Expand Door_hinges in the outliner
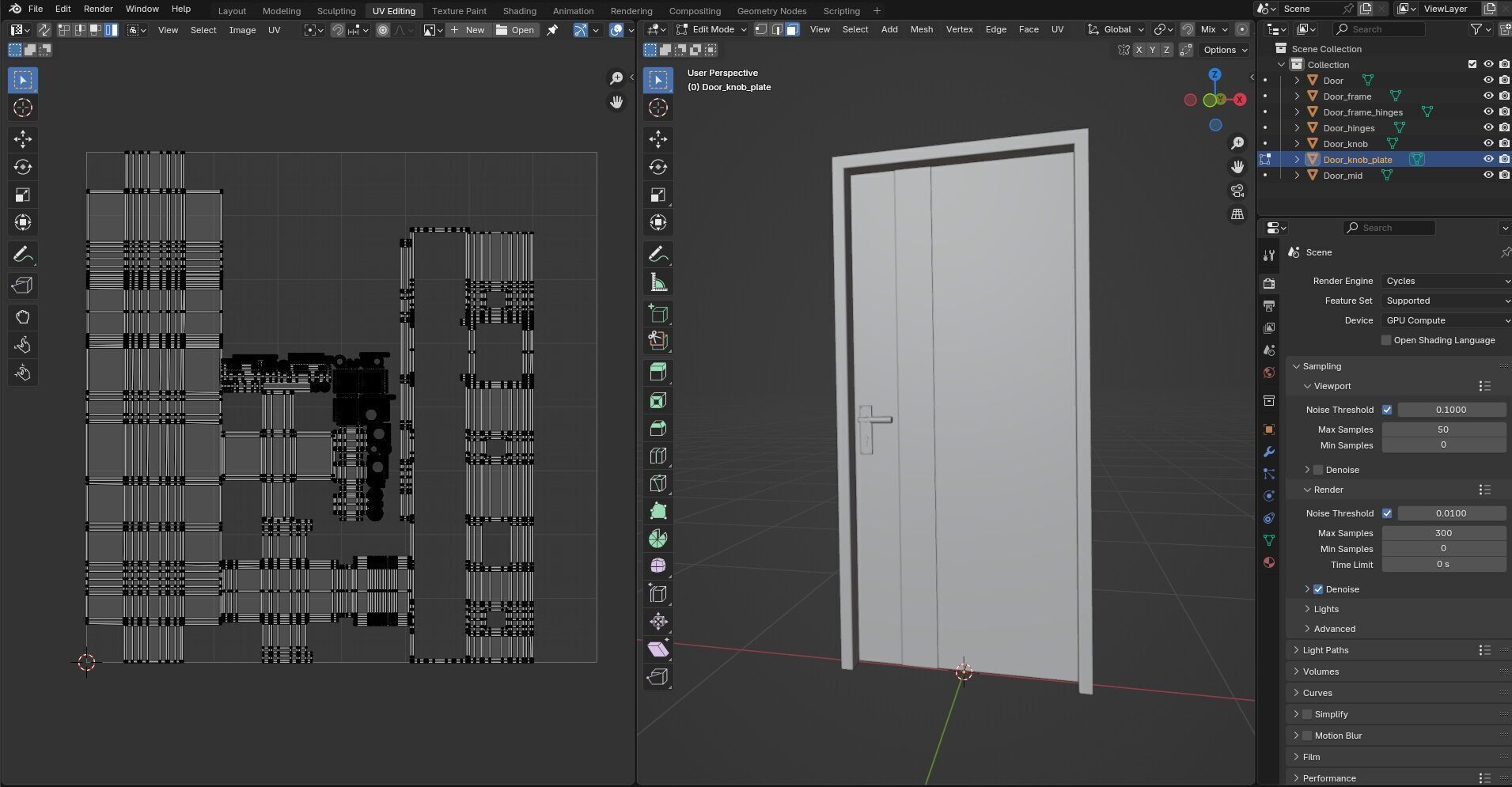 click(1297, 128)
